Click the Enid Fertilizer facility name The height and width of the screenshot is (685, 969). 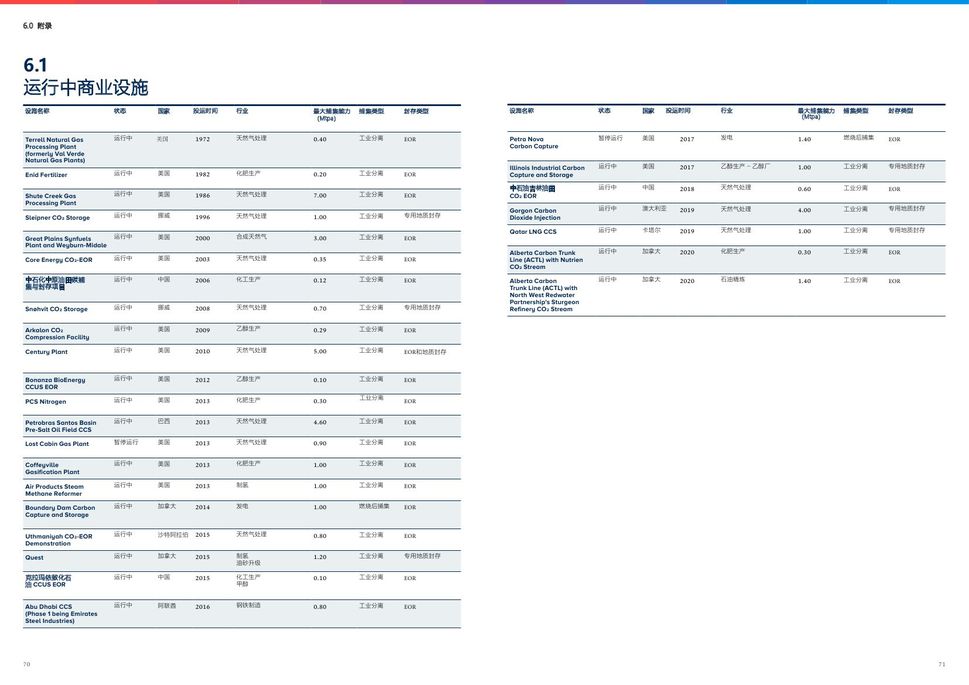coord(46,175)
